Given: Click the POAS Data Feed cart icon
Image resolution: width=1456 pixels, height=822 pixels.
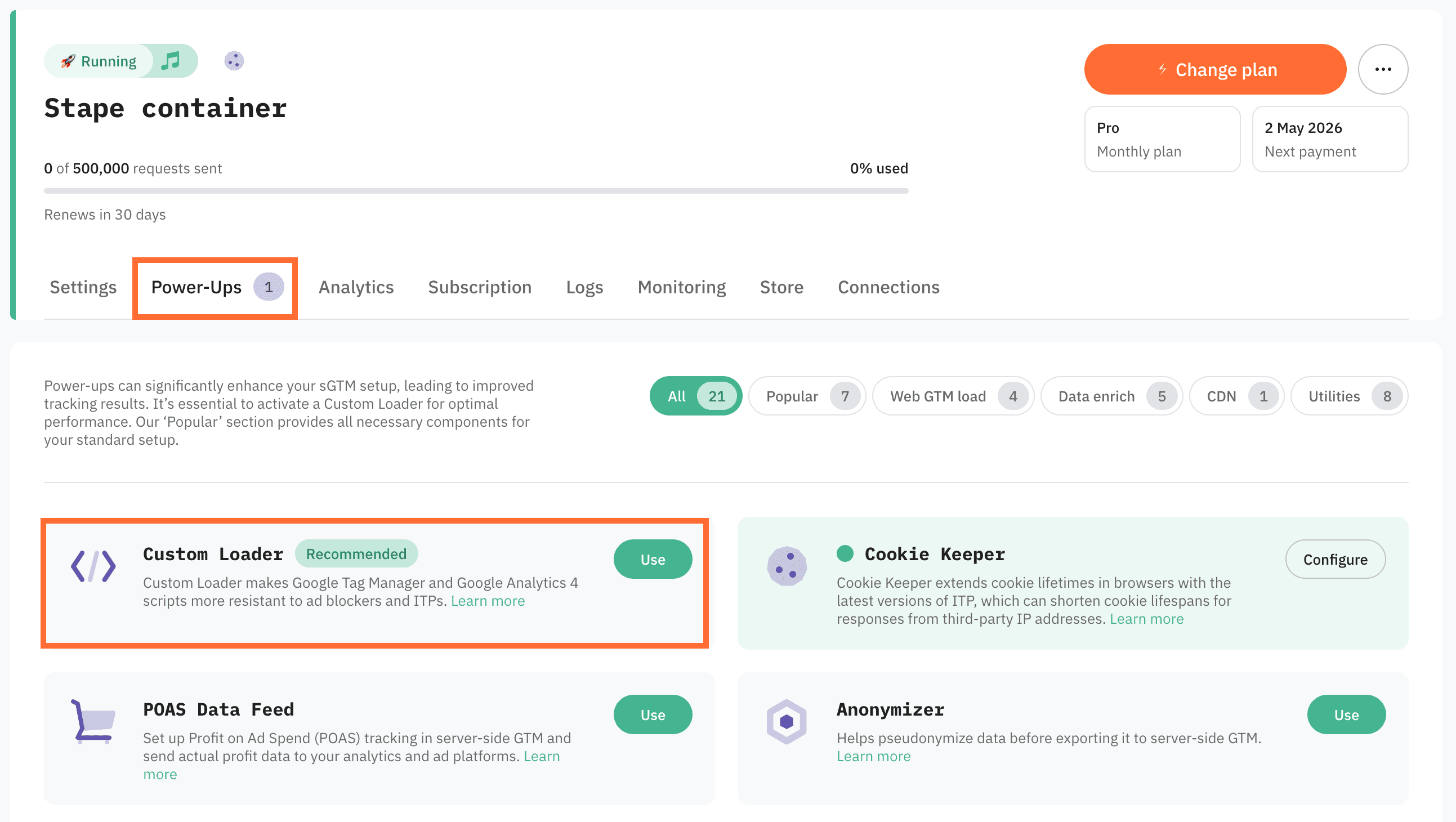Looking at the screenshot, I should tap(93, 721).
